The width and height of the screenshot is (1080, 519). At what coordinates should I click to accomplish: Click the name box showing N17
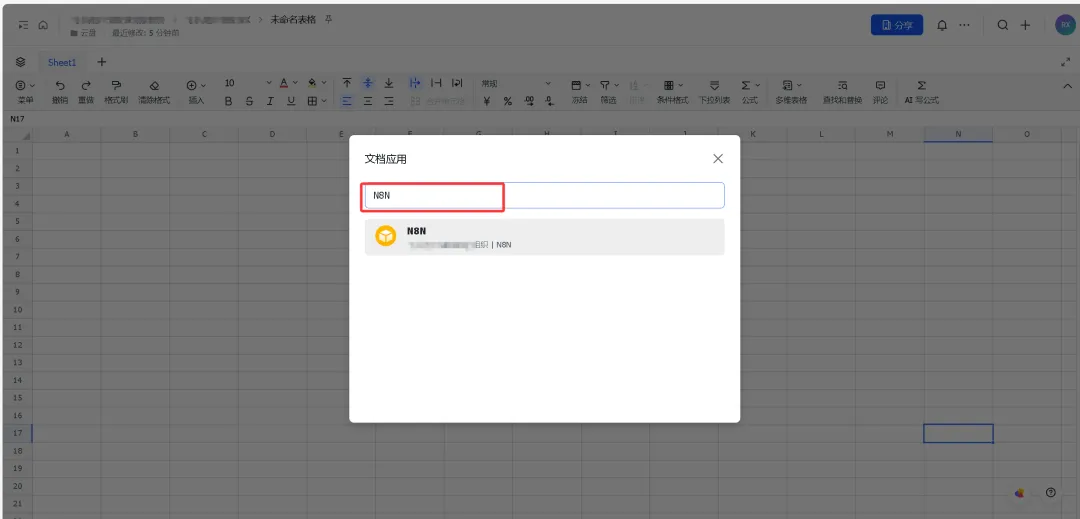[x=17, y=119]
